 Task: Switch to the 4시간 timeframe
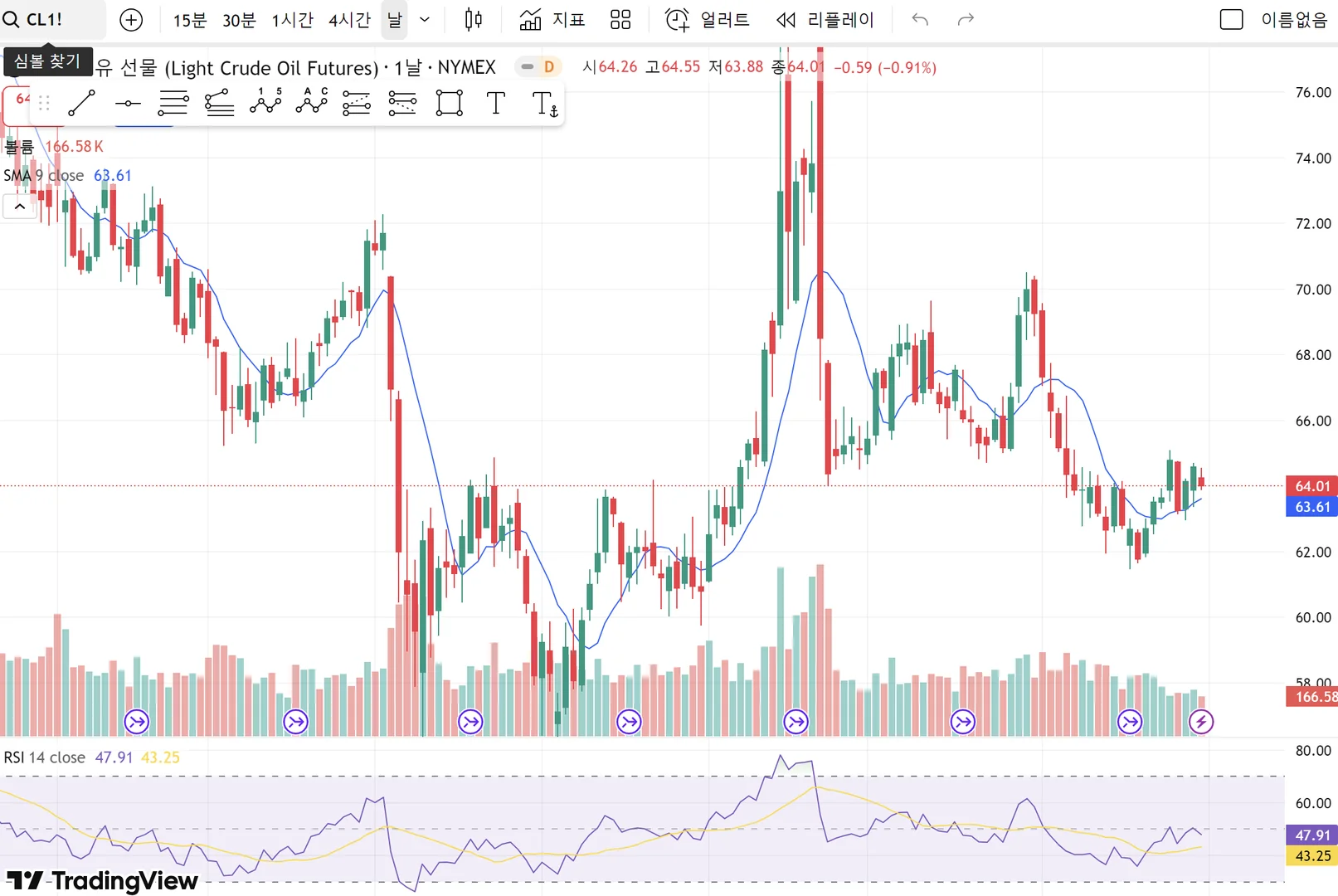tap(349, 20)
